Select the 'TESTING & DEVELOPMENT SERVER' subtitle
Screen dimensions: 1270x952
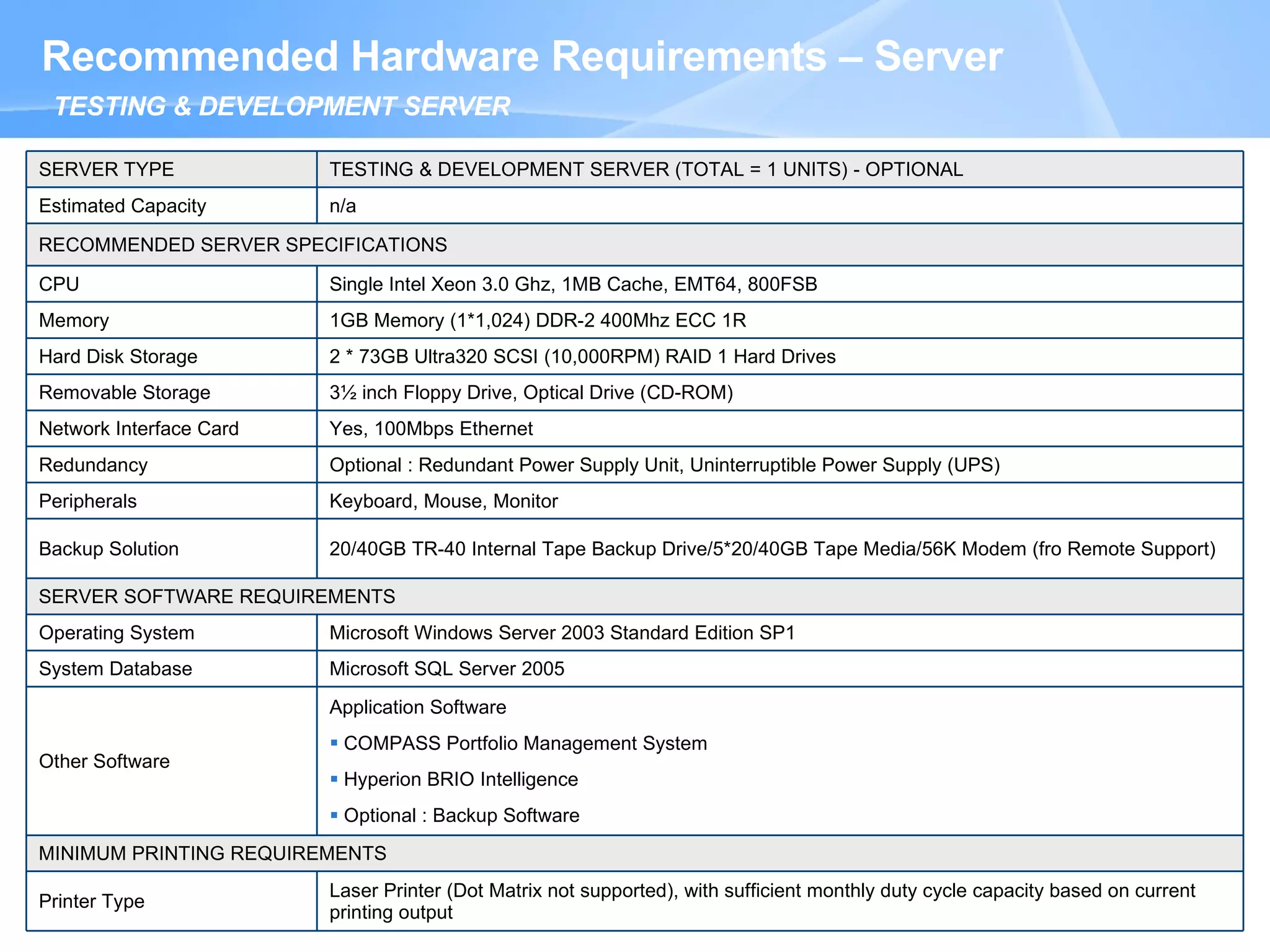click(282, 107)
